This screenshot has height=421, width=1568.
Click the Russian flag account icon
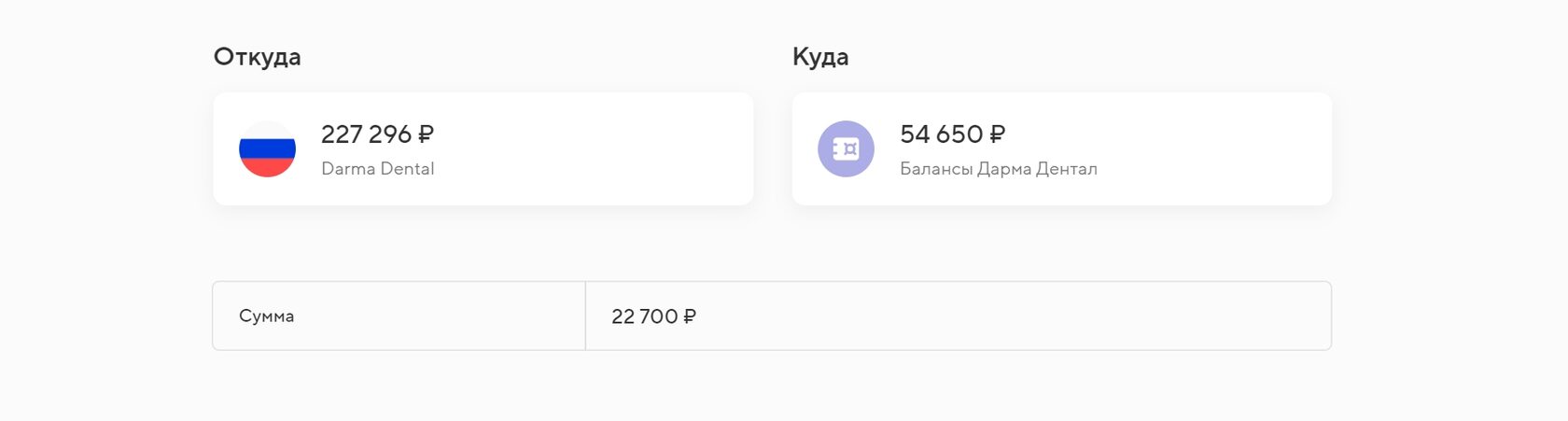click(267, 148)
